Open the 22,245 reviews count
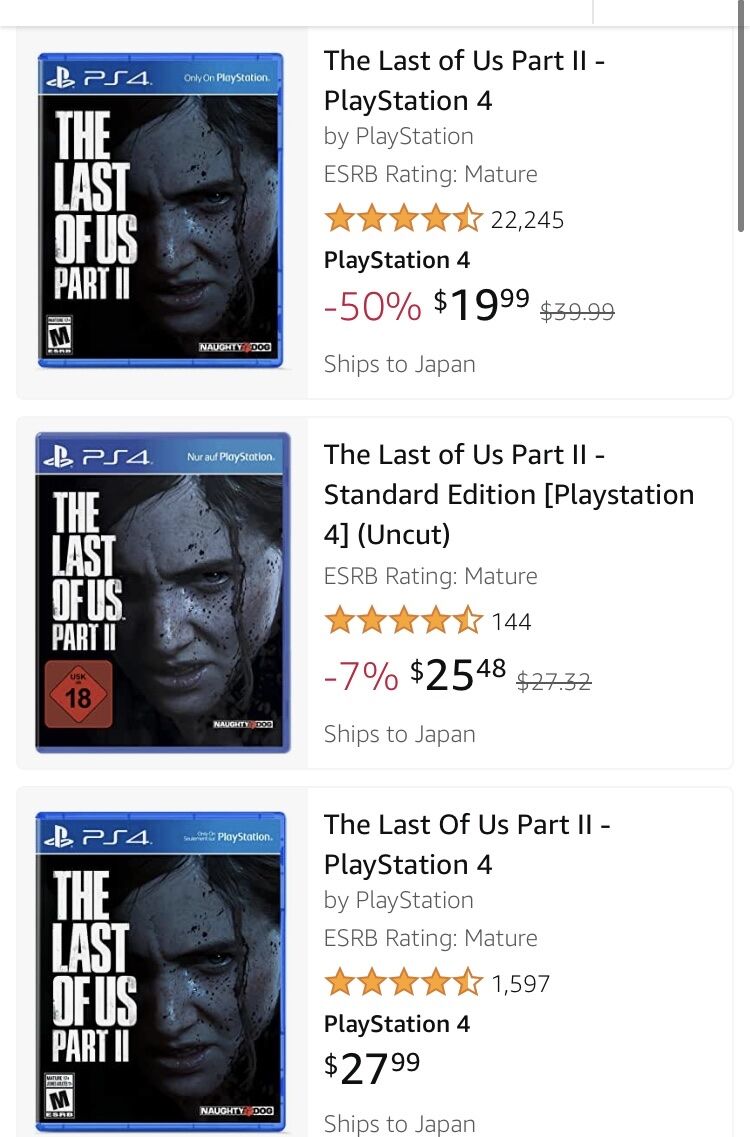The width and height of the screenshot is (750, 1137). (527, 220)
